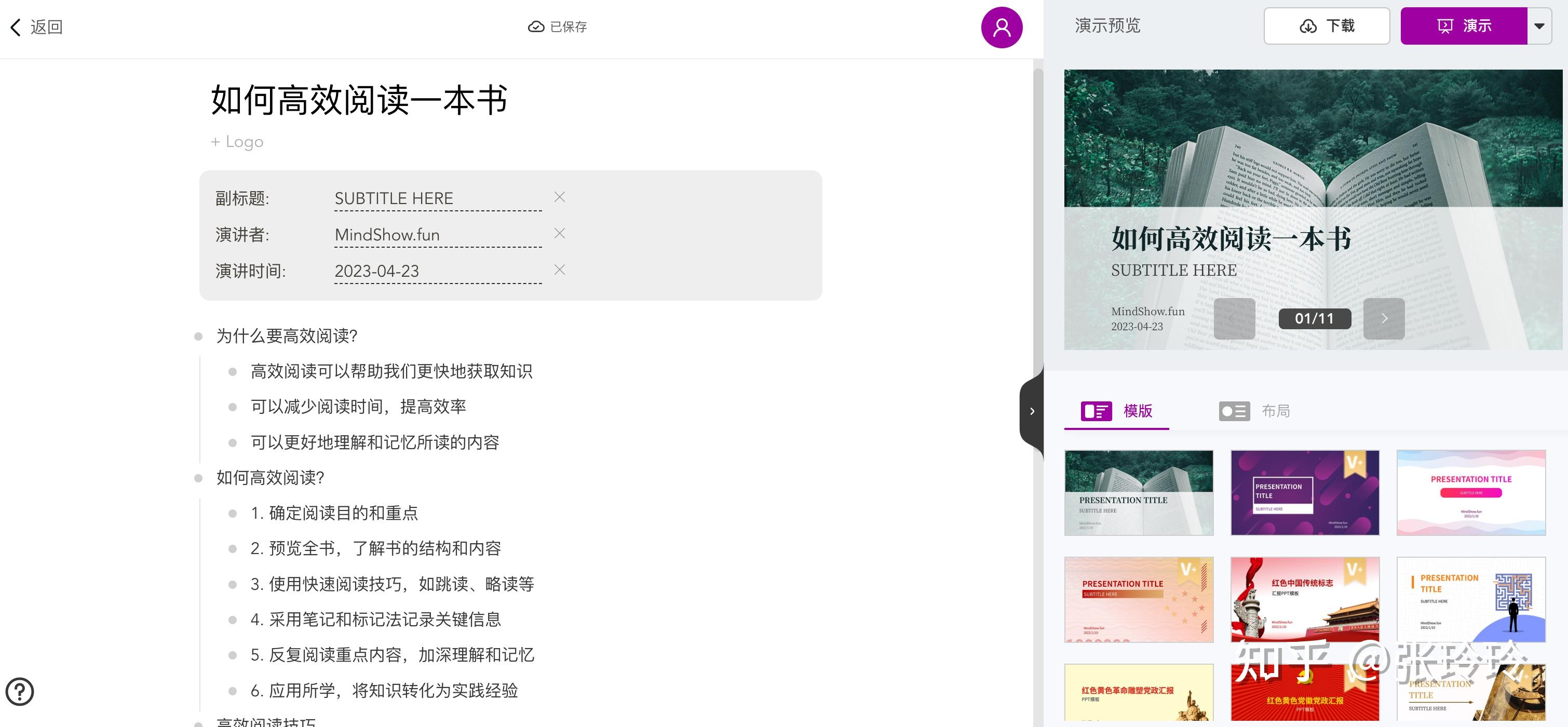Click the 副标题: label
Screen dimensions: 1568x727
point(242,198)
